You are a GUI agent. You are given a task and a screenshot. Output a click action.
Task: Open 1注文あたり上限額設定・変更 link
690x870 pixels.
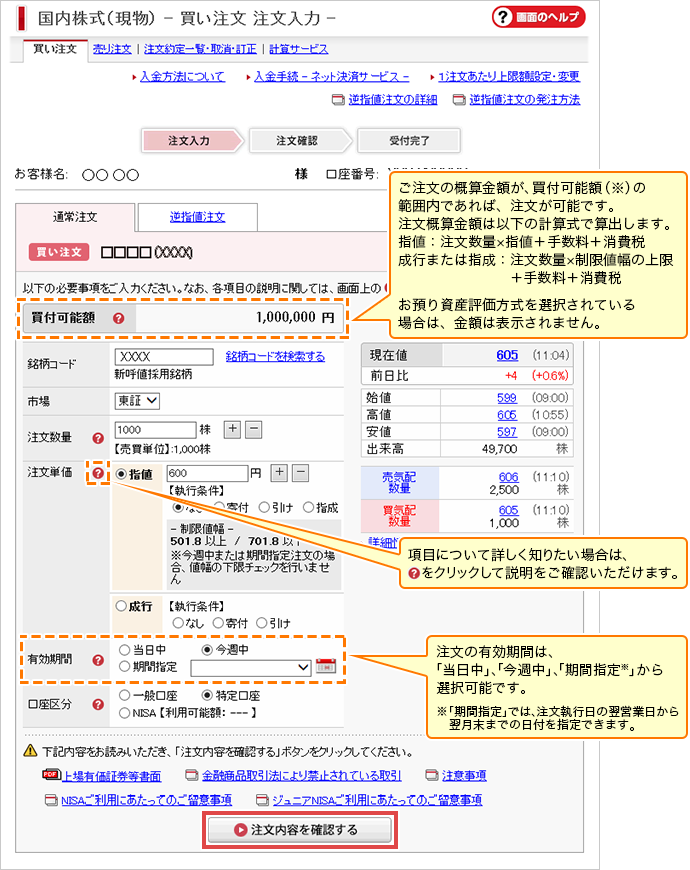[509, 77]
